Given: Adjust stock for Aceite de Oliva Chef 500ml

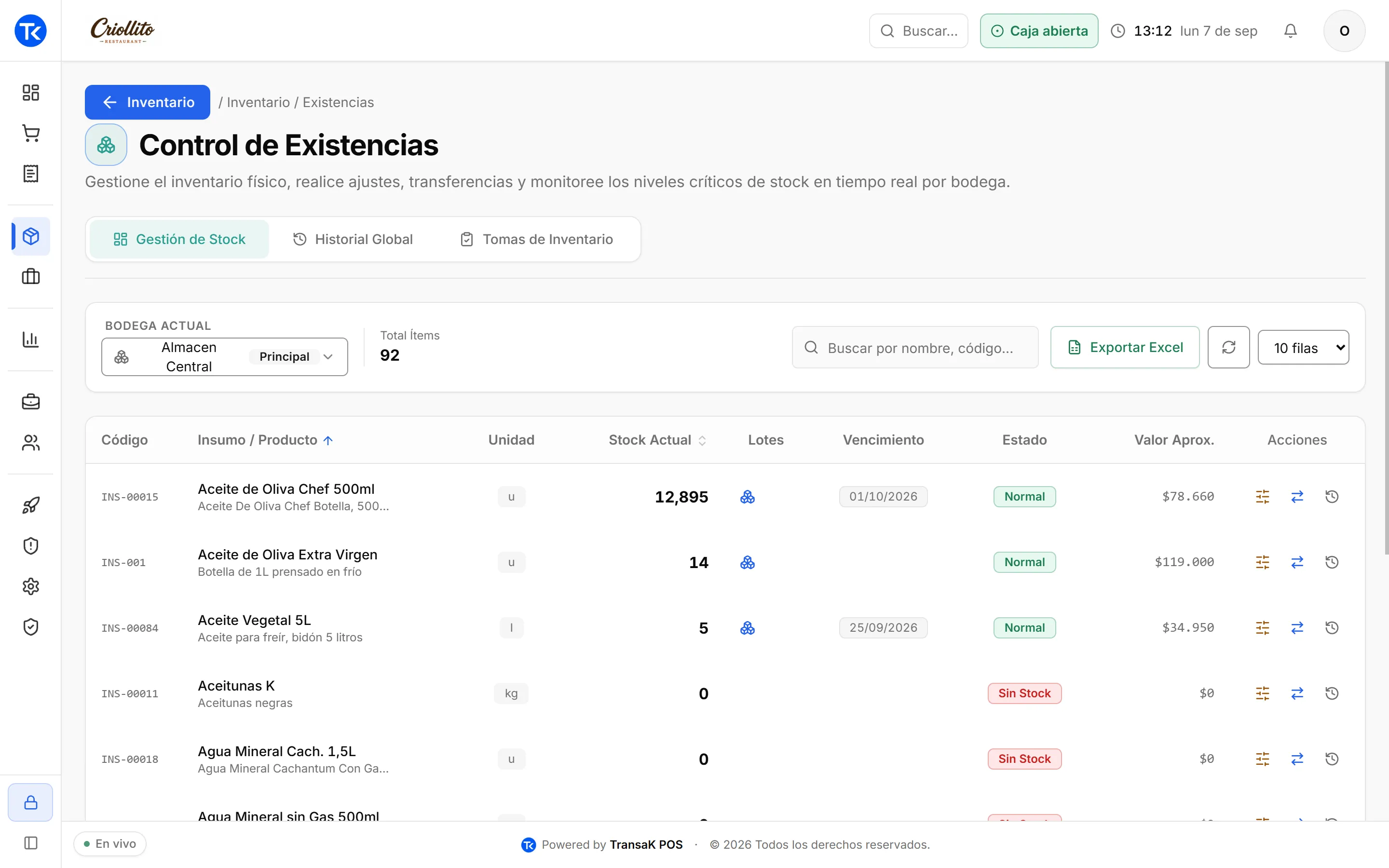Looking at the screenshot, I should [1262, 497].
